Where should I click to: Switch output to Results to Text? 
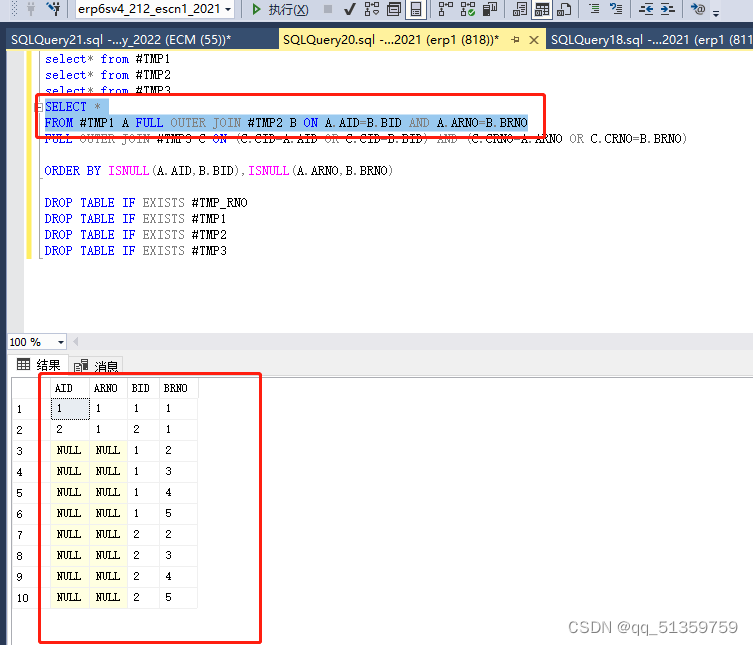[x=520, y=9]
